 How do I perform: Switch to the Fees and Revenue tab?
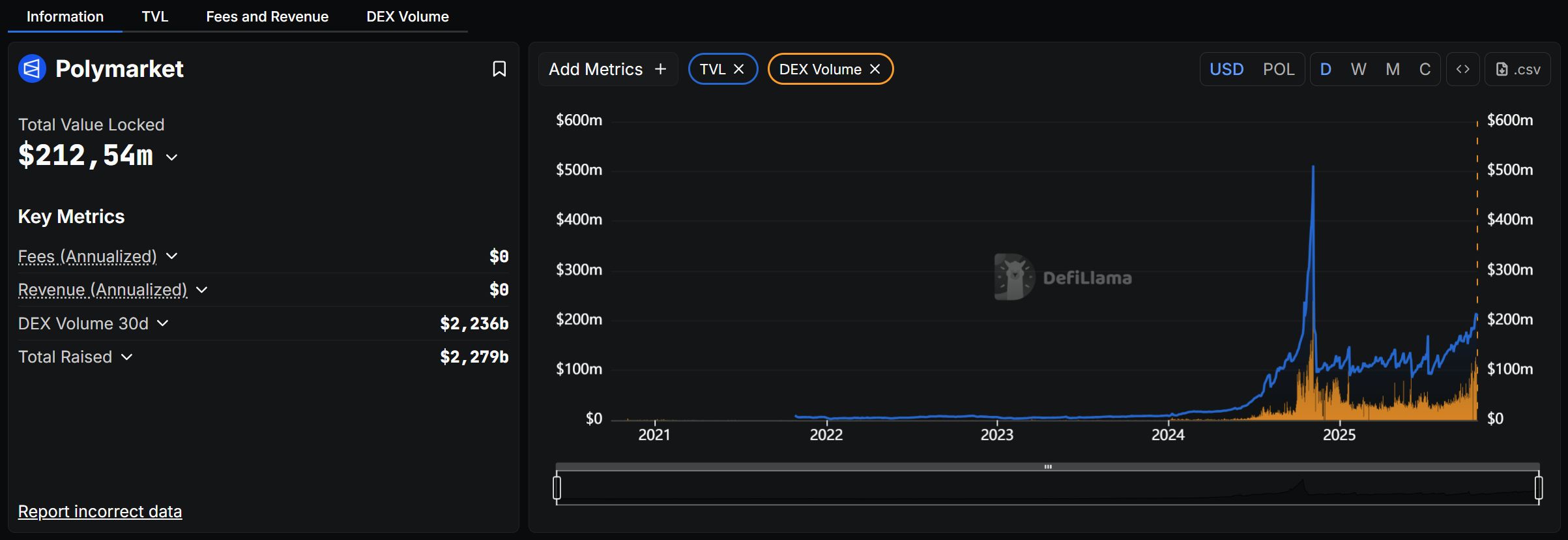tap(267, 16)
